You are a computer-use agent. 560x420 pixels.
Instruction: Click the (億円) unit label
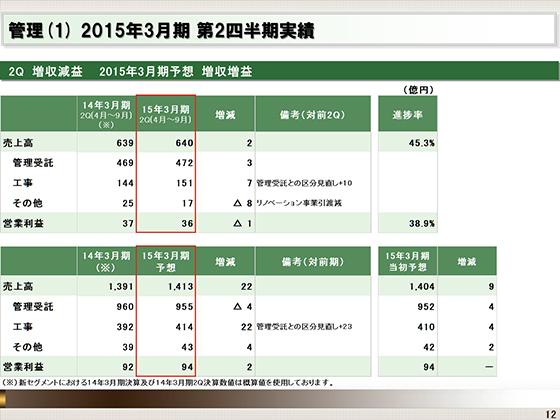(418, 90)
